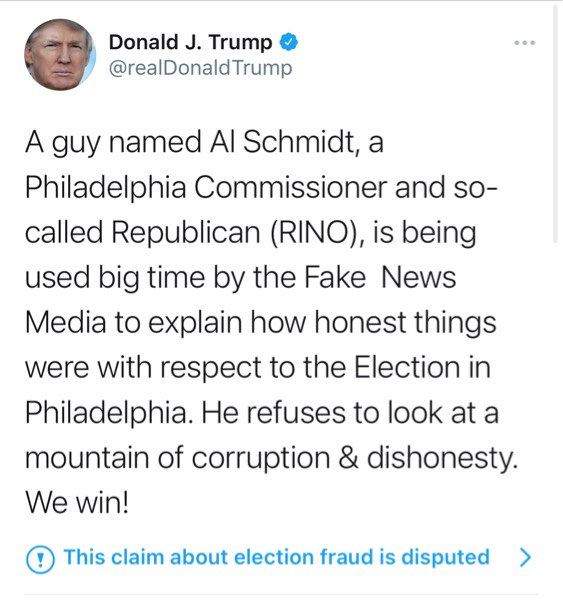The image size is (563, 600).
Task: Click the exclamation warning circle icon
Action: 40,559
